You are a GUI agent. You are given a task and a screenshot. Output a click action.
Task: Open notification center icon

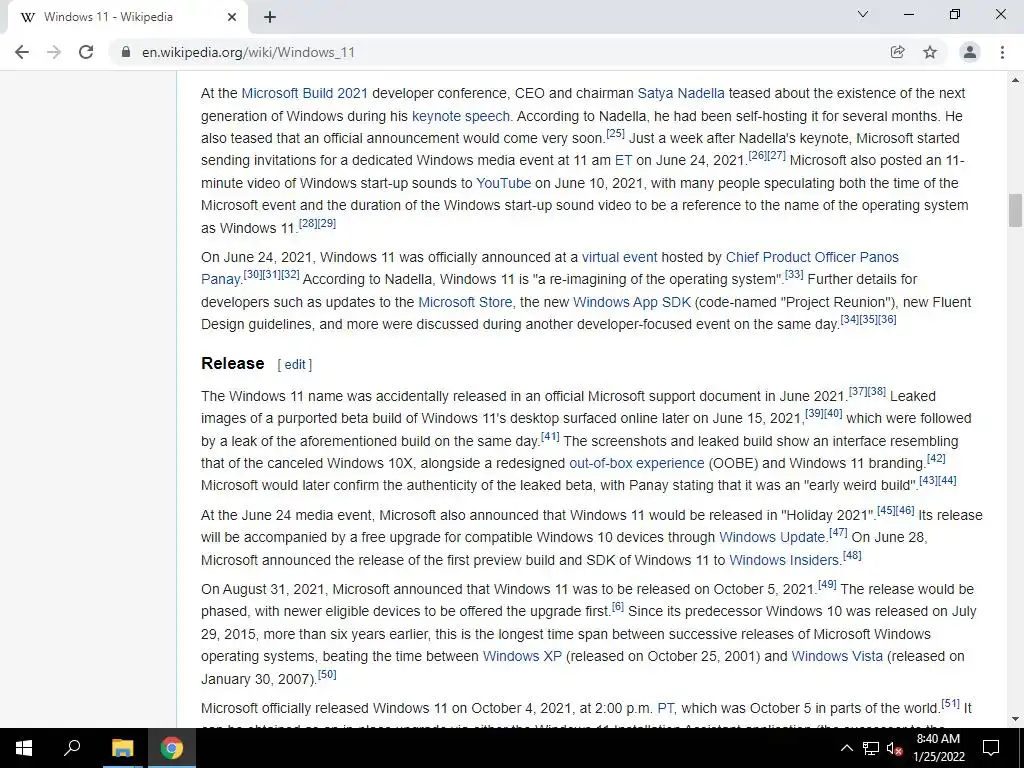[991, 748]
